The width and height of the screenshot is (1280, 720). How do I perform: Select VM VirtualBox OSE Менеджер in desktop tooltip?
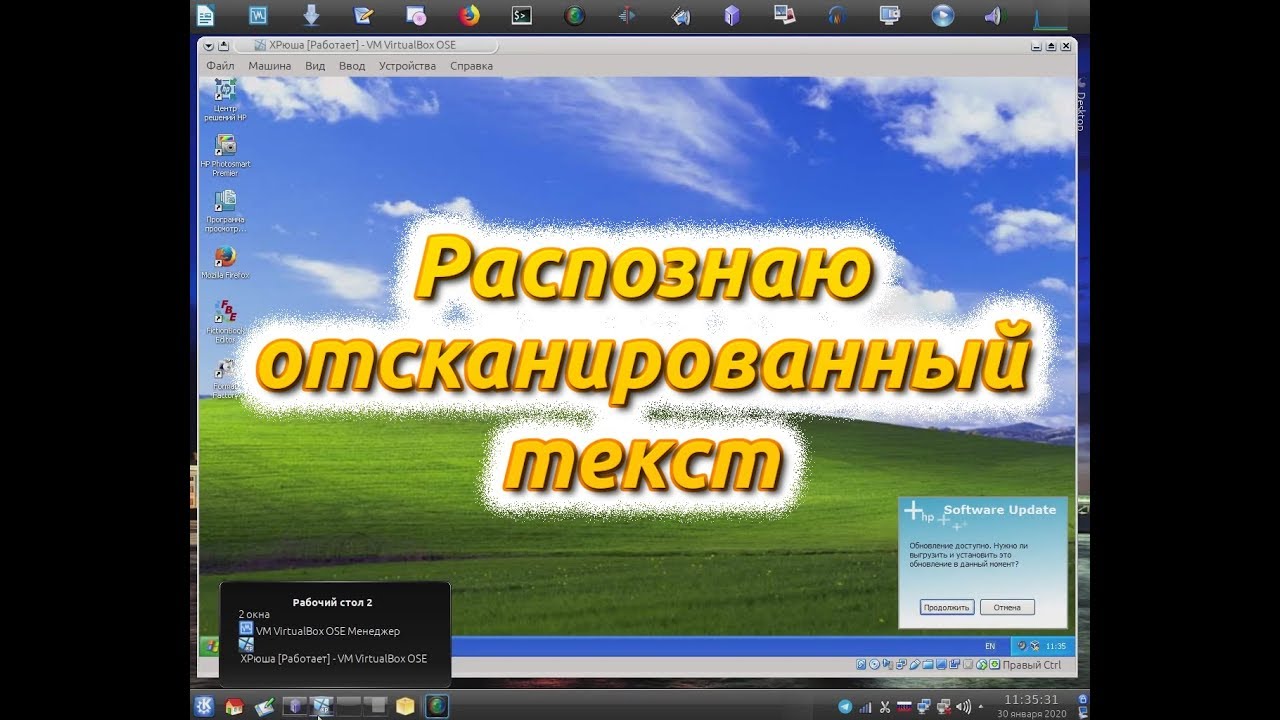[327, 631]
